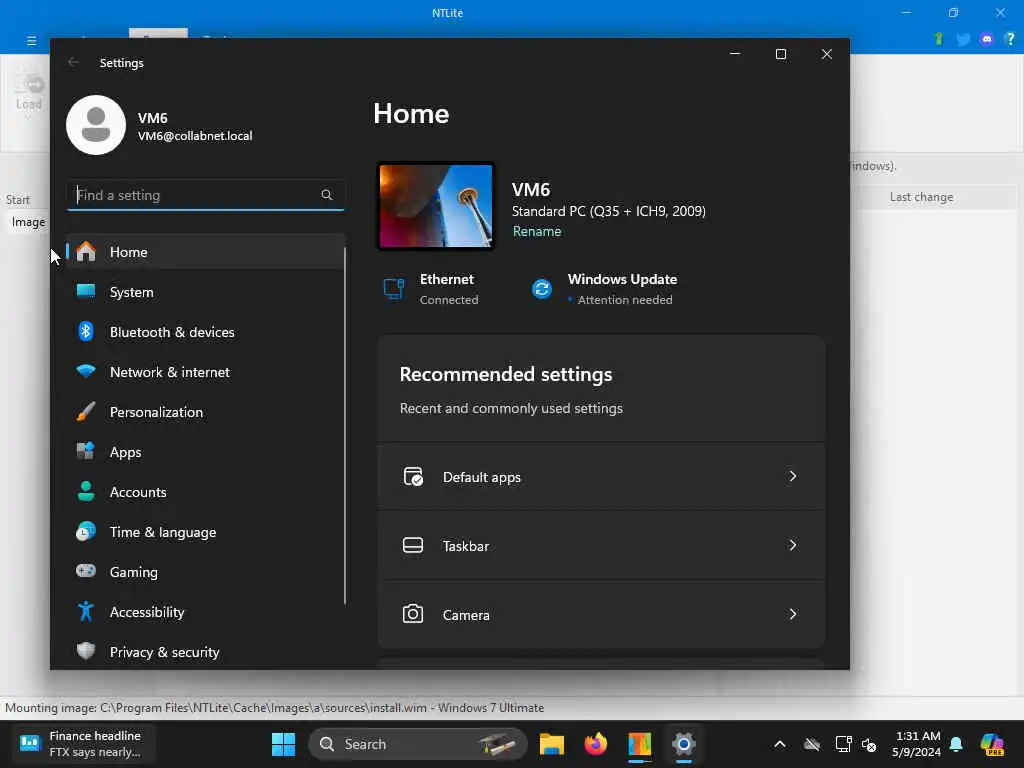Click the NTLite green upgrade arrow icon
1024x768 pixels.
(939, 39)
